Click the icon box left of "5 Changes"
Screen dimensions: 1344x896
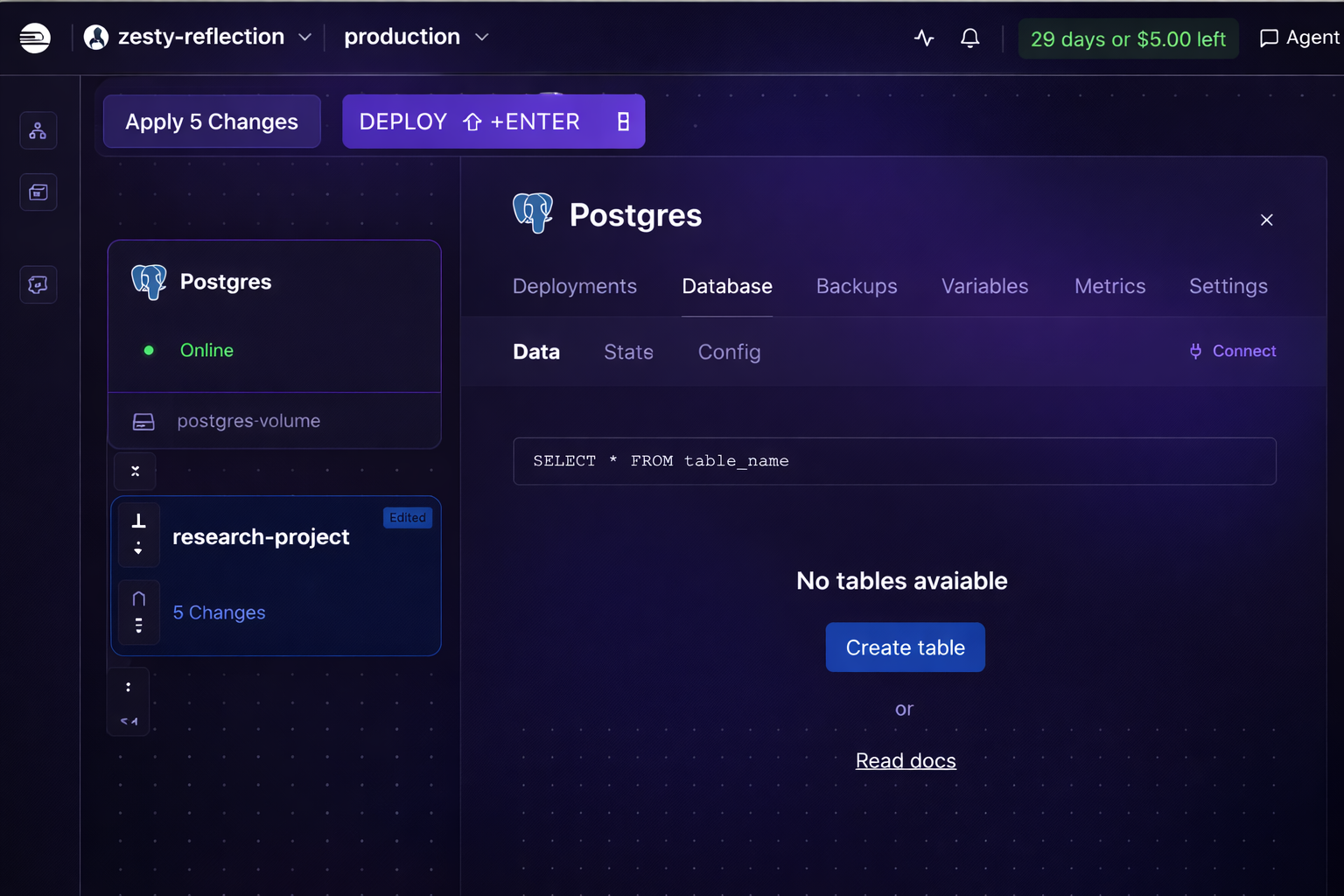[x=138, y=612]
